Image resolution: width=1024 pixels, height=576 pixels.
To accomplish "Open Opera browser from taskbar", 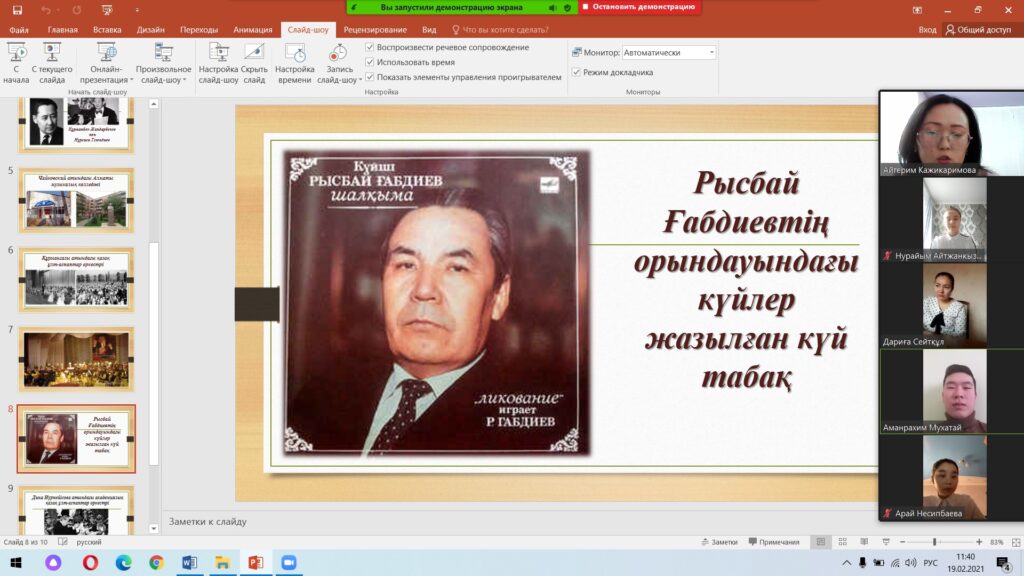I will [90, 562].
